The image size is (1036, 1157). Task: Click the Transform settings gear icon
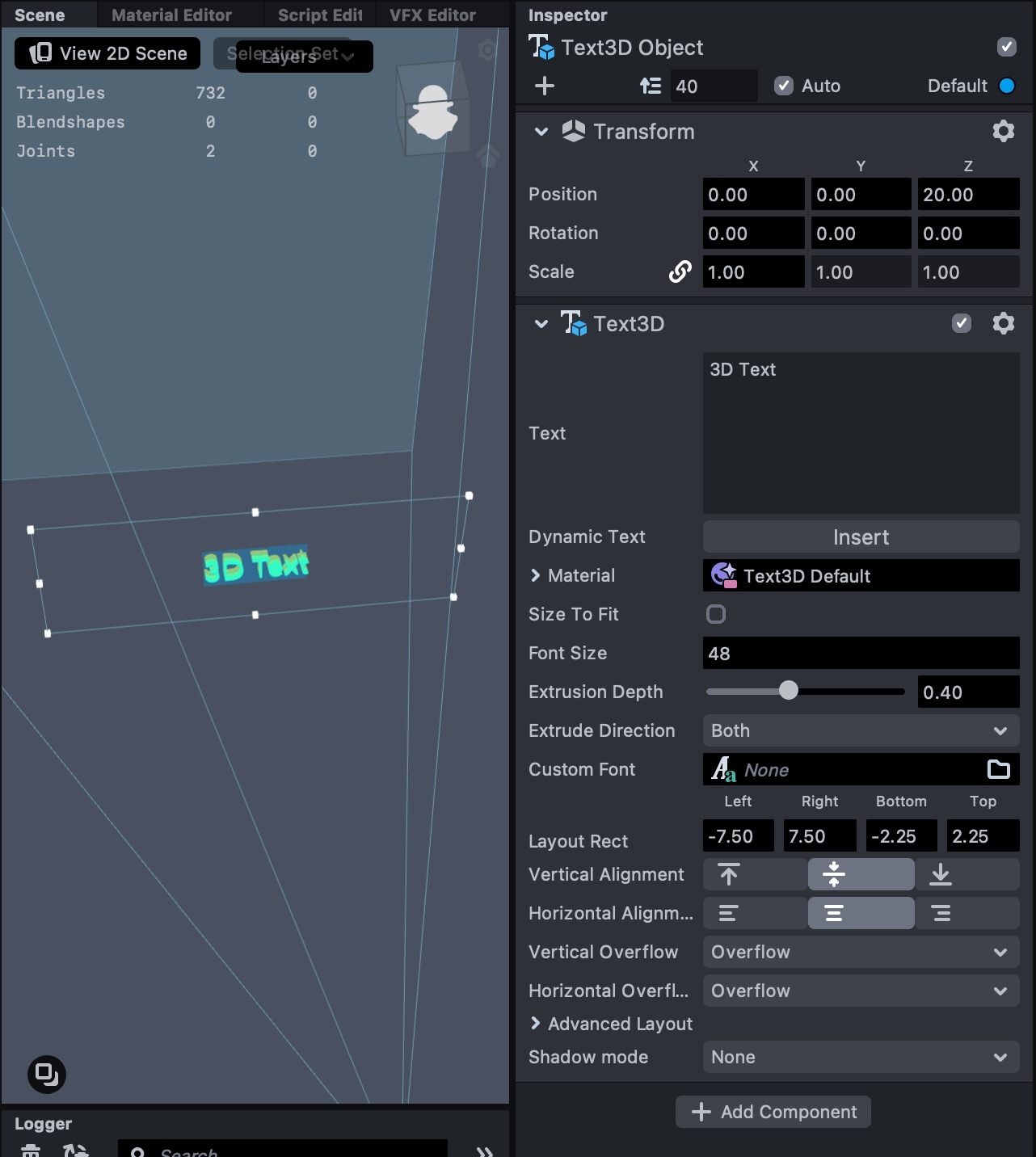1003,131
